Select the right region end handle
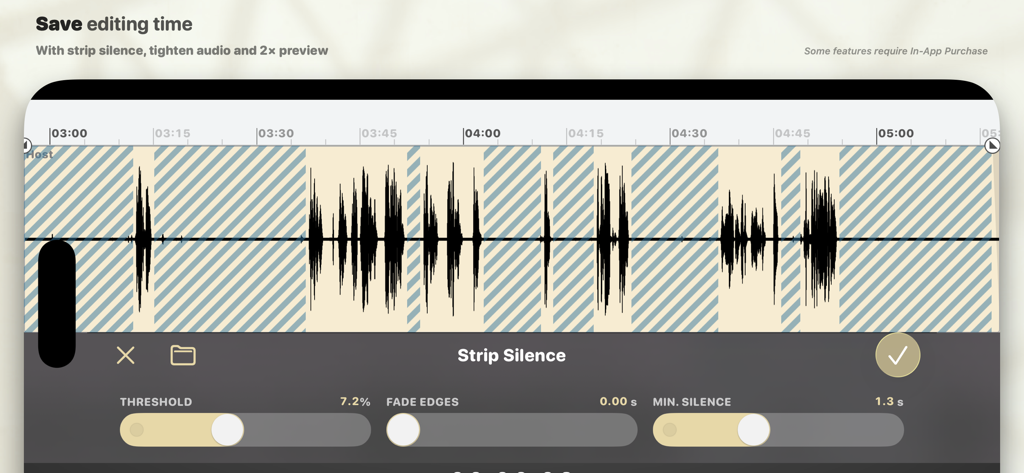Screen dimensions: 1024x473 click(x=992, y=146)
